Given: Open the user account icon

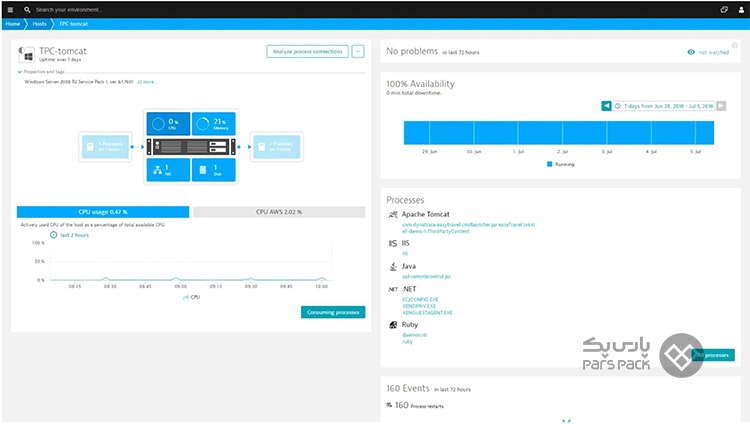Looking at the screenshot, I should tap(741, 10).
